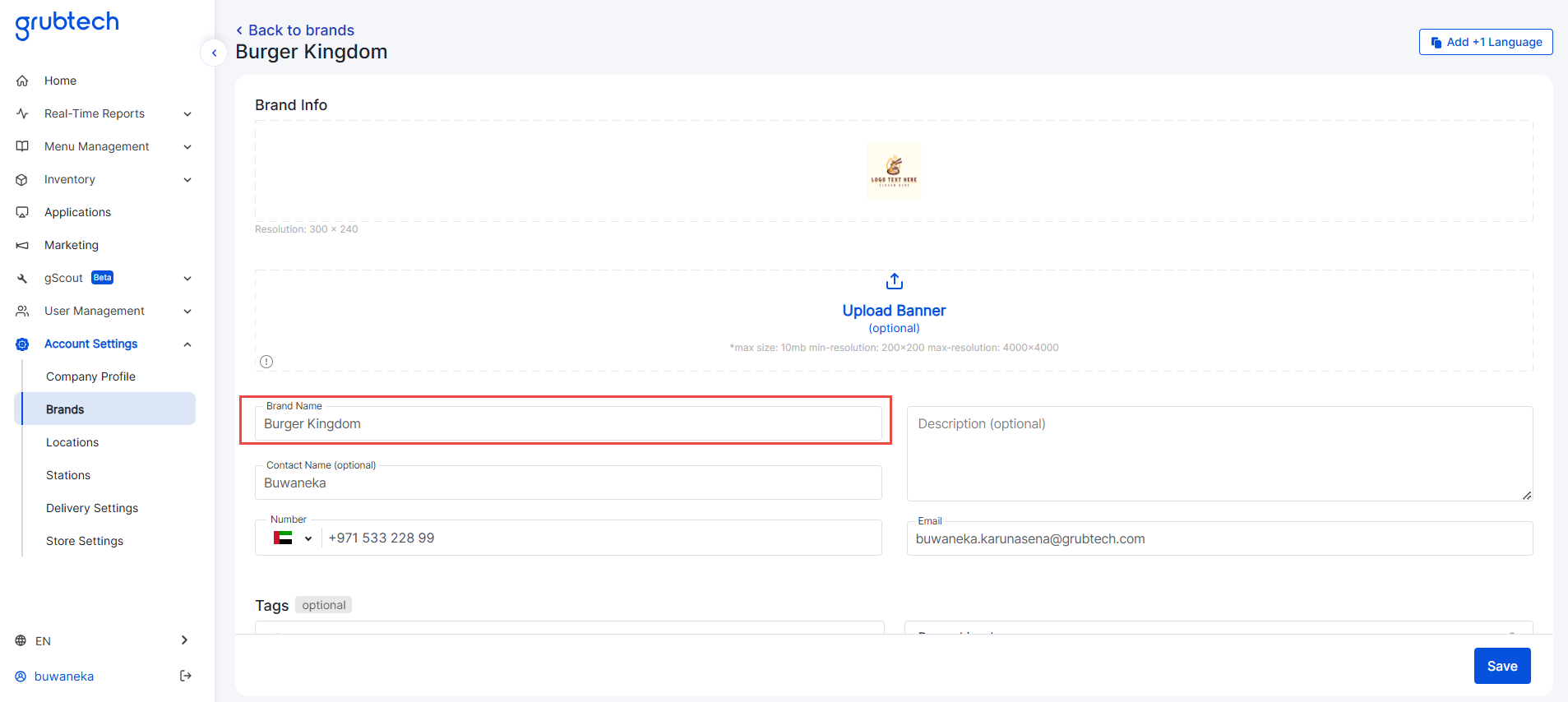
Task: Select Brands submenu item
Action: (x=105, y=409)
